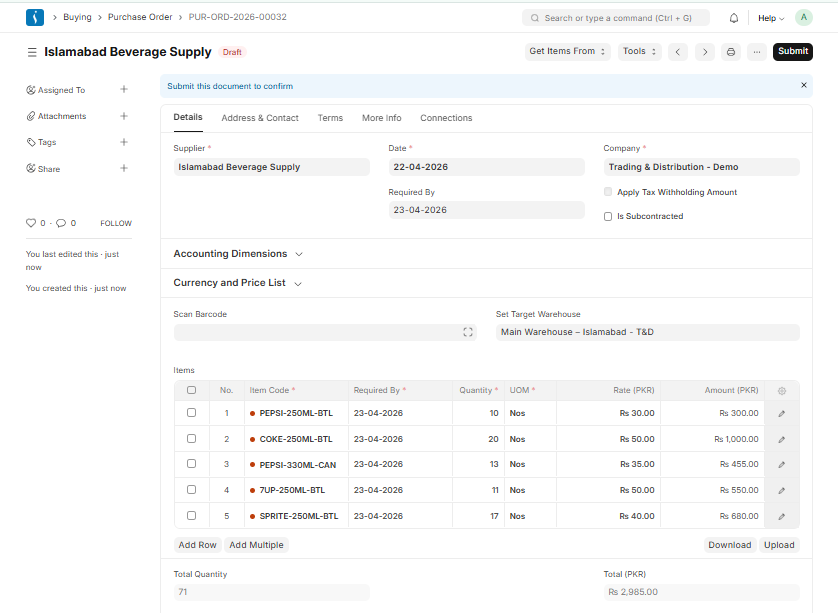Image resolution: width=838 pixels, height=613 pixels.
Task: Submit the purchase order
Action: pyautogui.click(x=792, y=51)
